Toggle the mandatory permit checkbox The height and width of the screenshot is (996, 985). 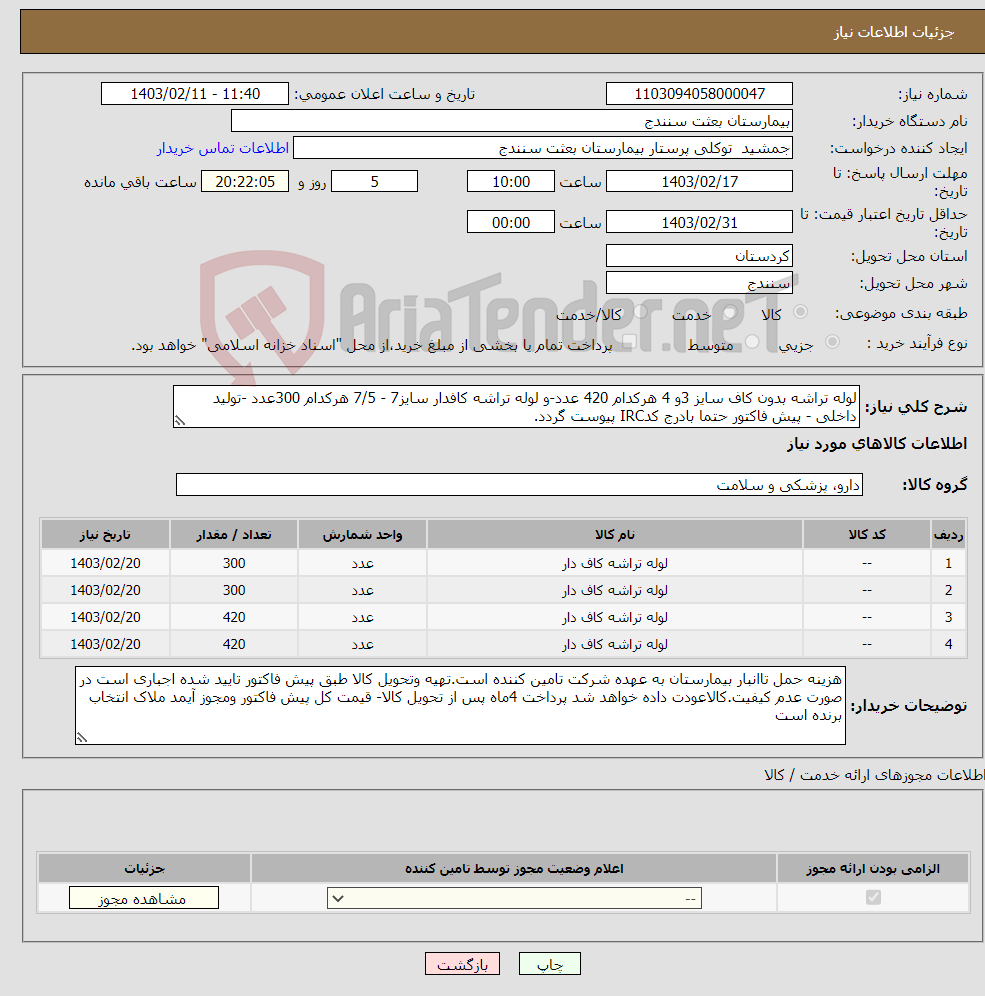point(873,898)
